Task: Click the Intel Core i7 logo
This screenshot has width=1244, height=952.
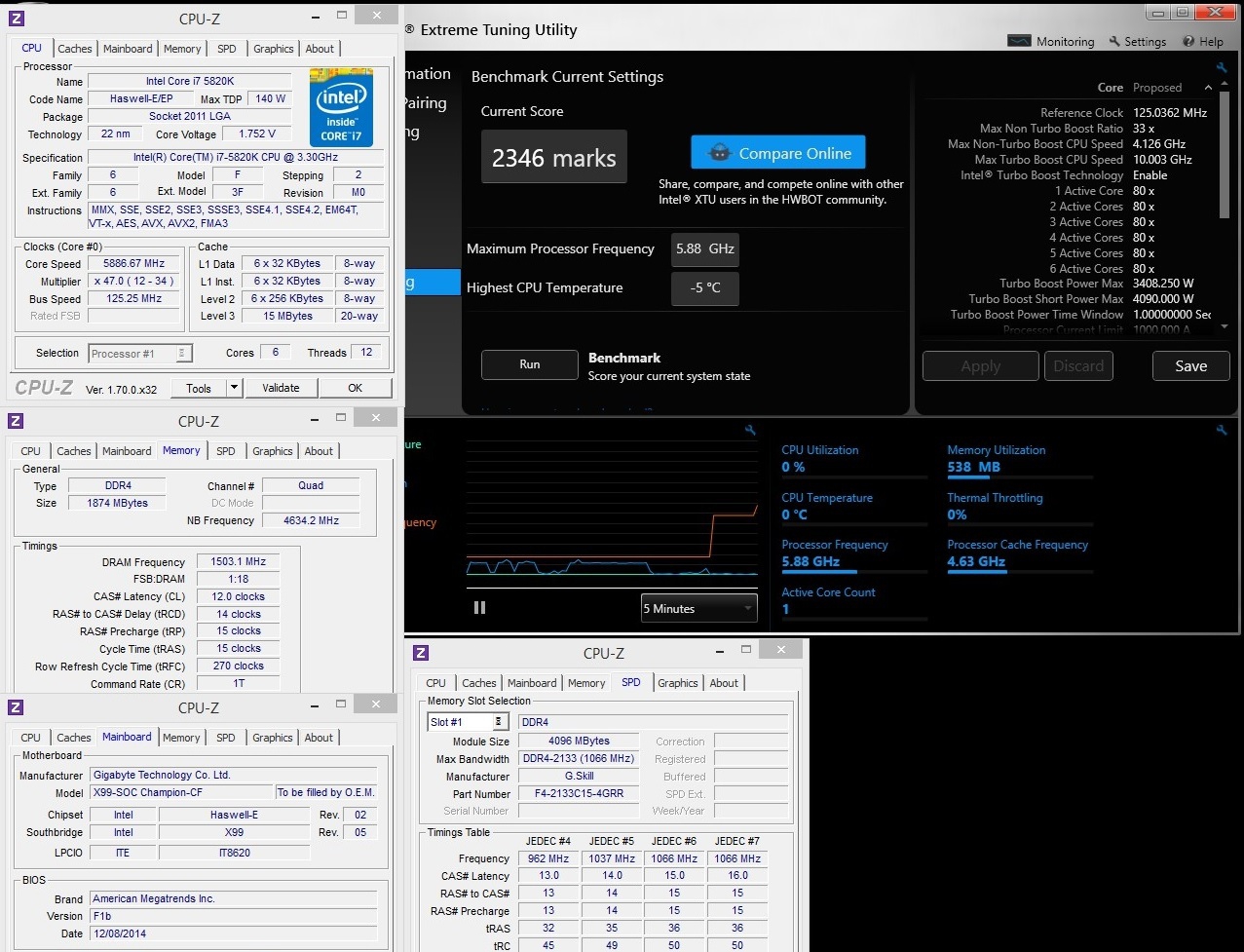Action: tap(341, 108)
